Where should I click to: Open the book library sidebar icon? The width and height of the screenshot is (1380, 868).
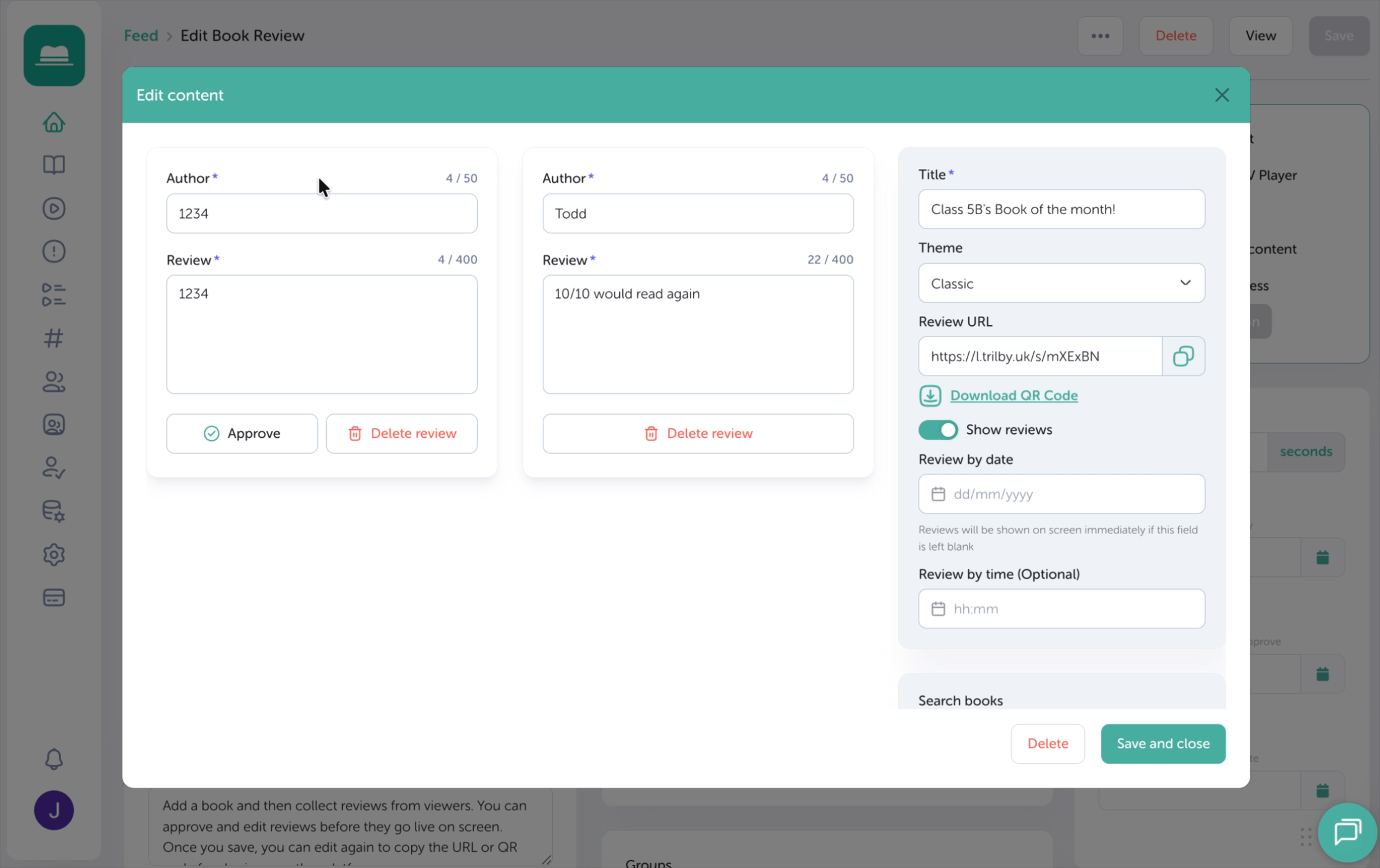point(54,165)
